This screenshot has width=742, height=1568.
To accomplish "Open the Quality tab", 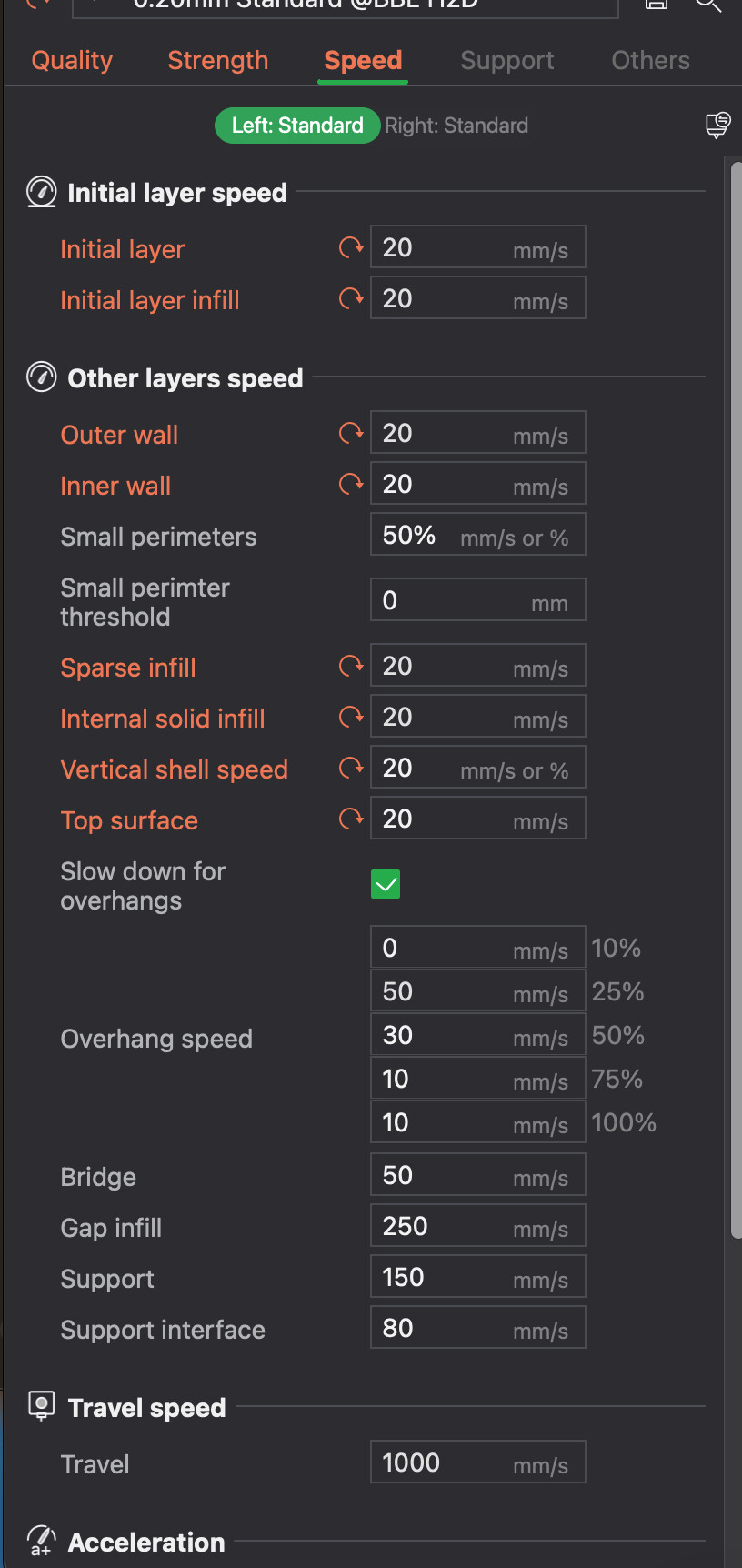I will (72, 60).
